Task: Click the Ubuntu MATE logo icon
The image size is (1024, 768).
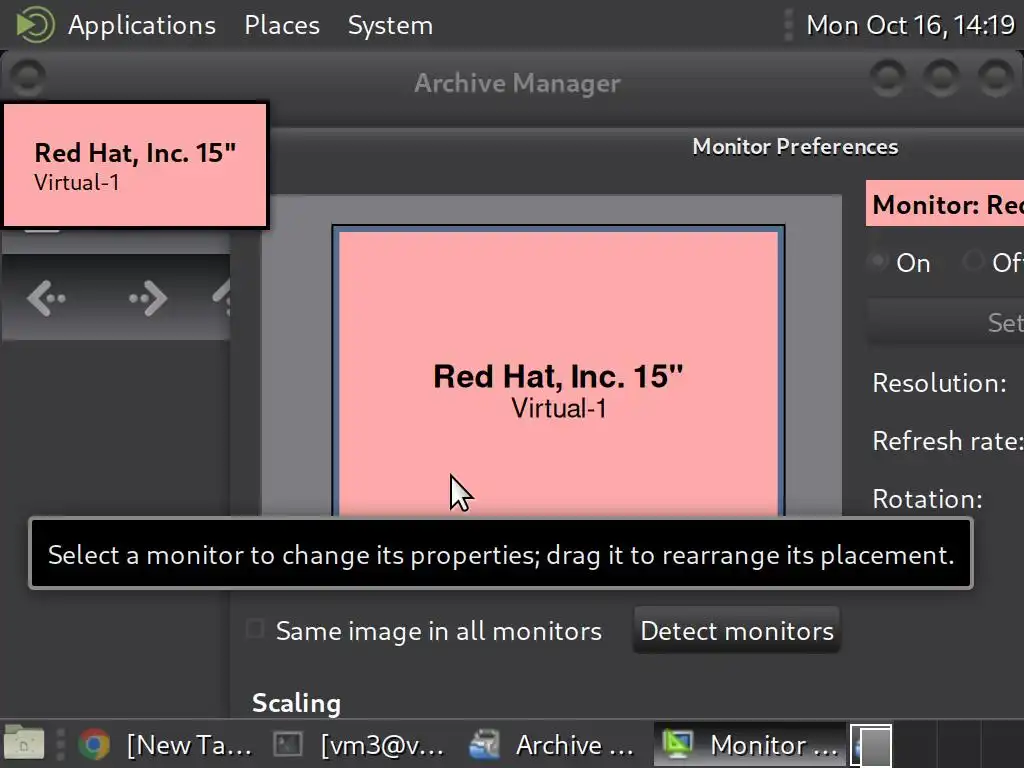Action: point(35,25)
